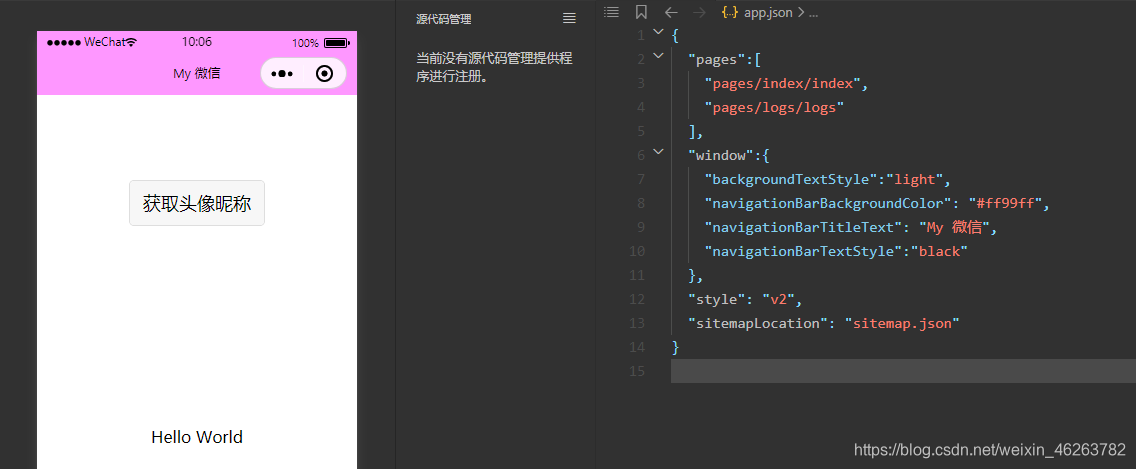Close mini program via capsule circle icon
Screen dimensions: 1136x469
tap(325, 73)
